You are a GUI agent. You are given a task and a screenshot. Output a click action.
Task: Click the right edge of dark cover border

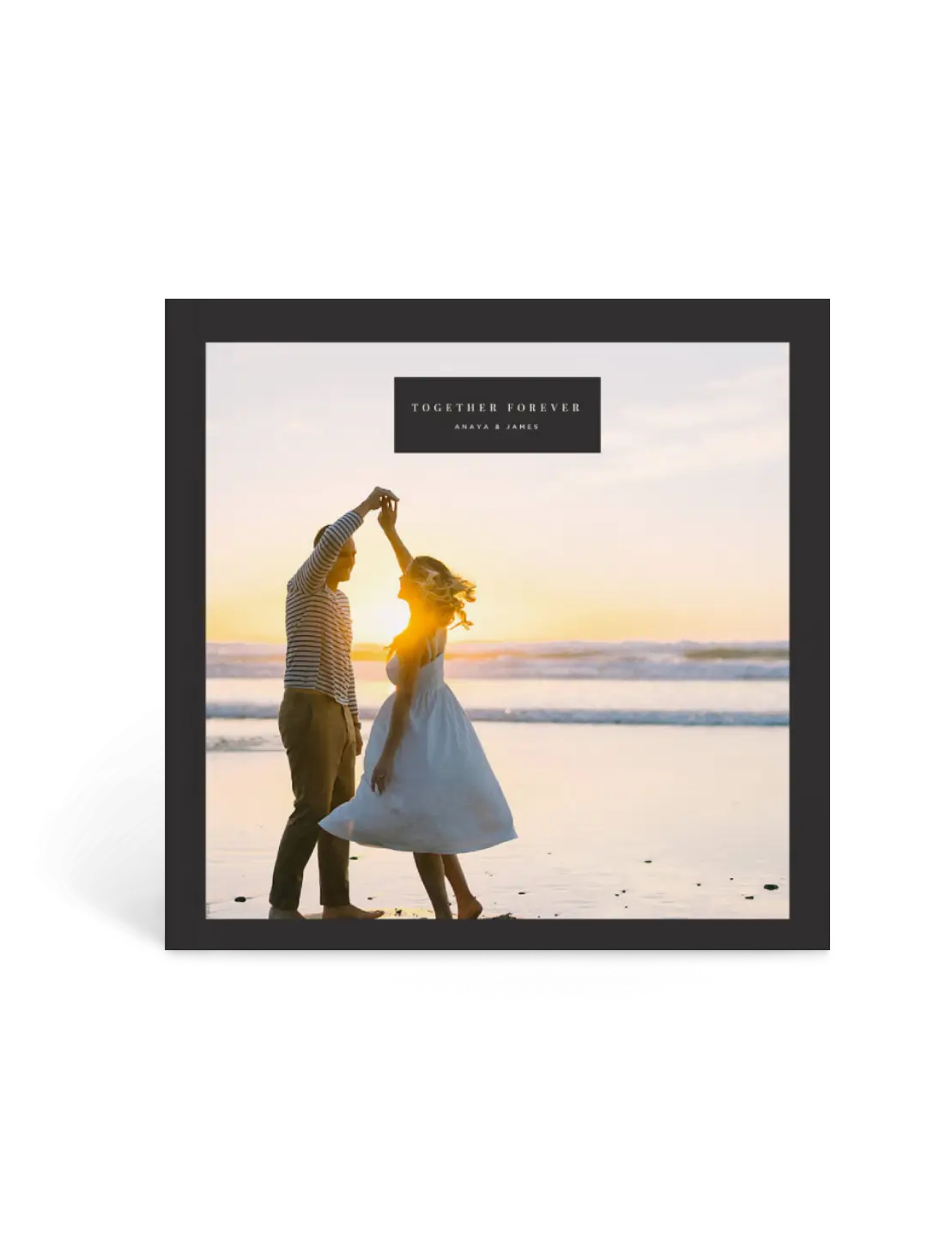pyautogui.click(x=810, y=622)
